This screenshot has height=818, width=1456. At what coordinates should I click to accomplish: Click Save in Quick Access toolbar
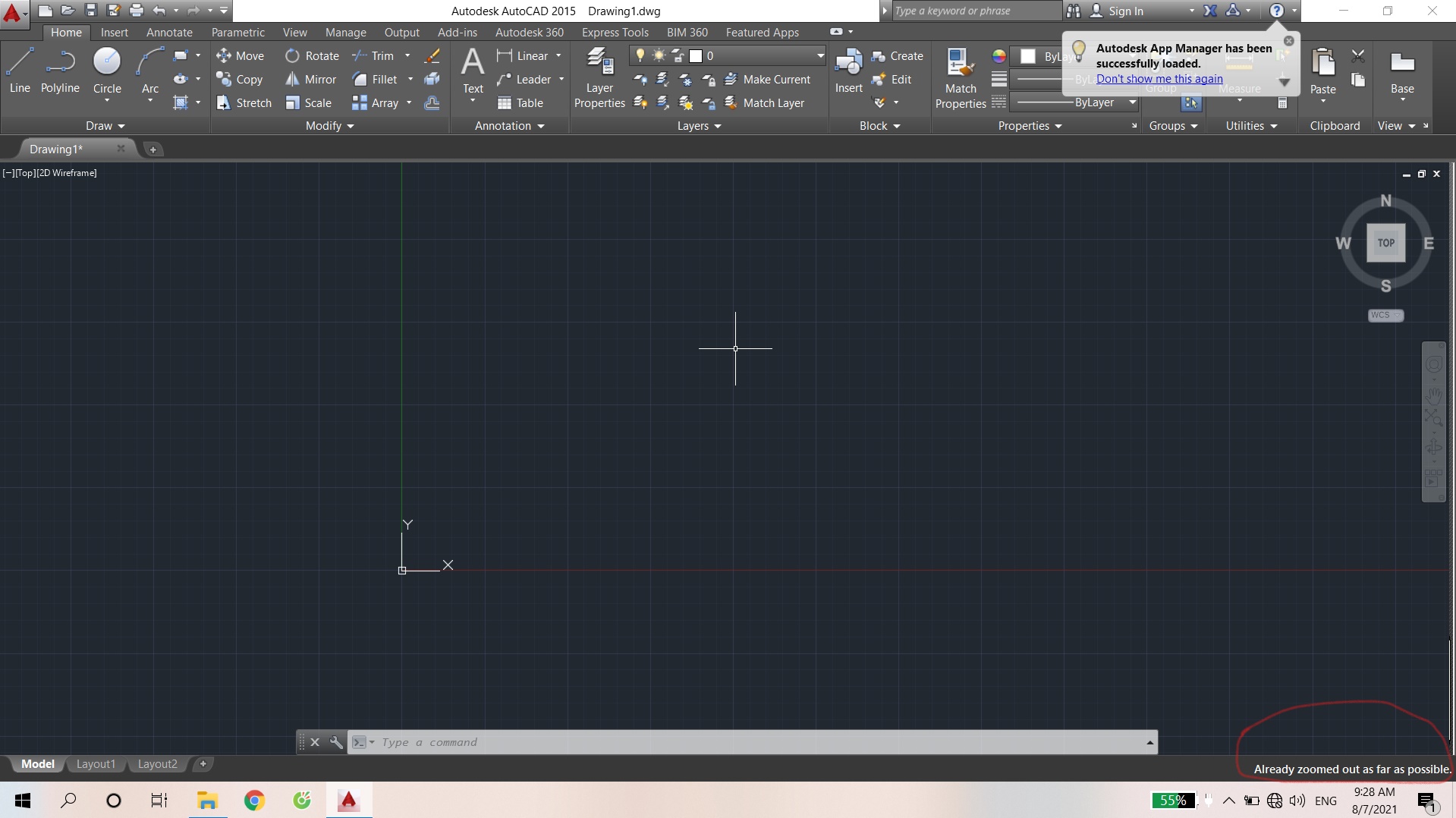[90, 11]
